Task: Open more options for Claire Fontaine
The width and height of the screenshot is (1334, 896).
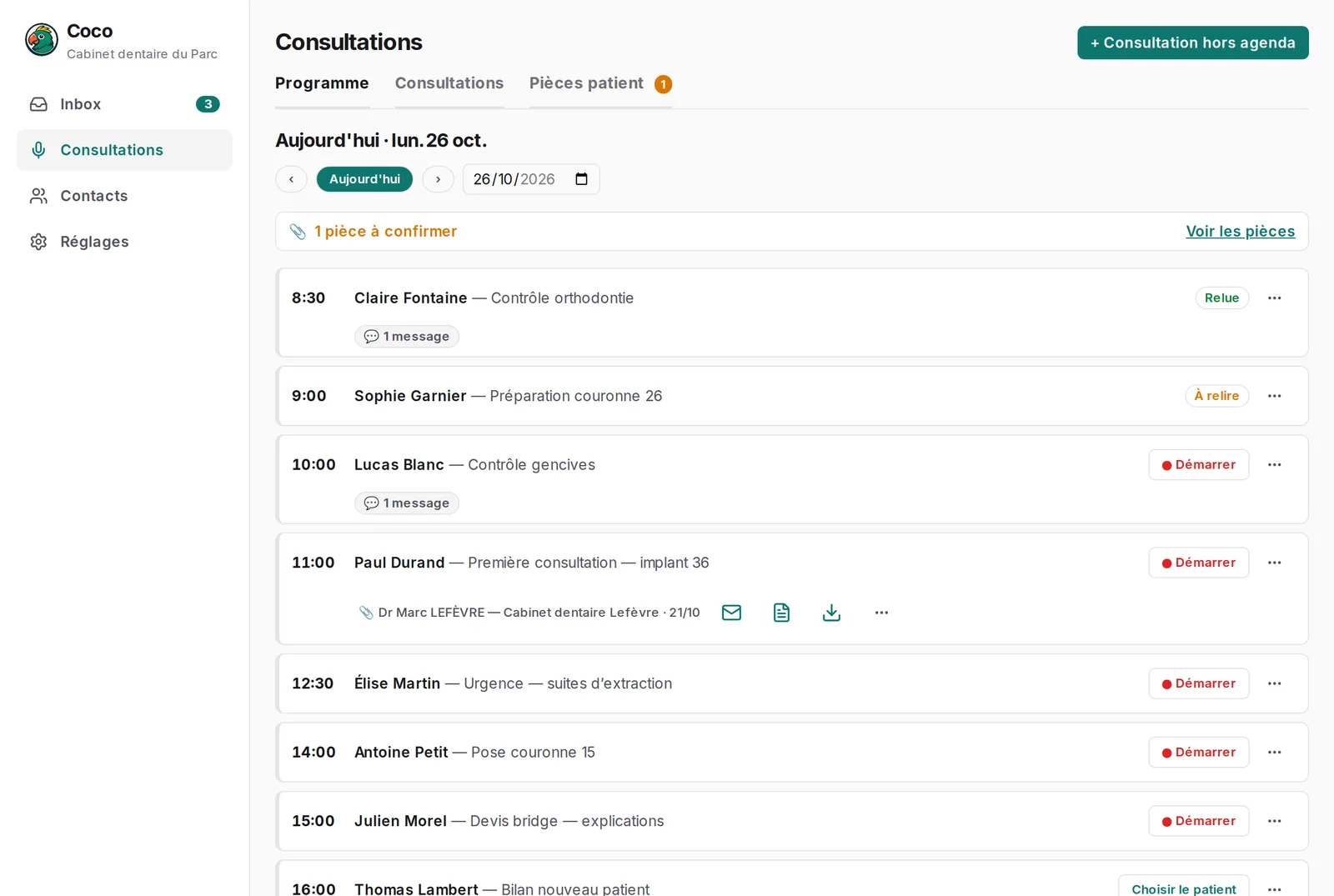Action: (x=1275, y=298)
